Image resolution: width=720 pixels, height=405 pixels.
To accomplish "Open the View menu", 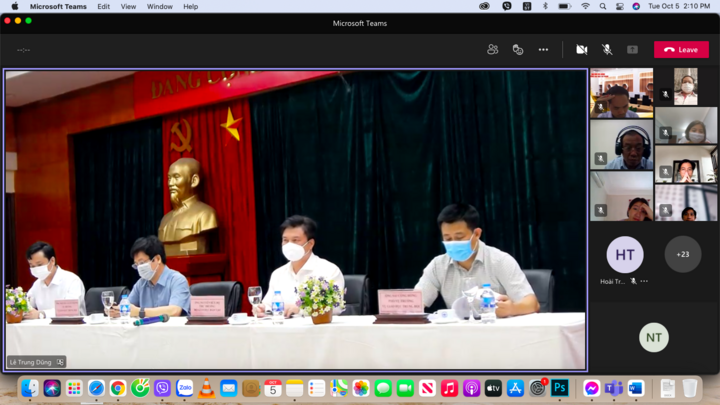I will pyautogui.click(x=128, y=6).
